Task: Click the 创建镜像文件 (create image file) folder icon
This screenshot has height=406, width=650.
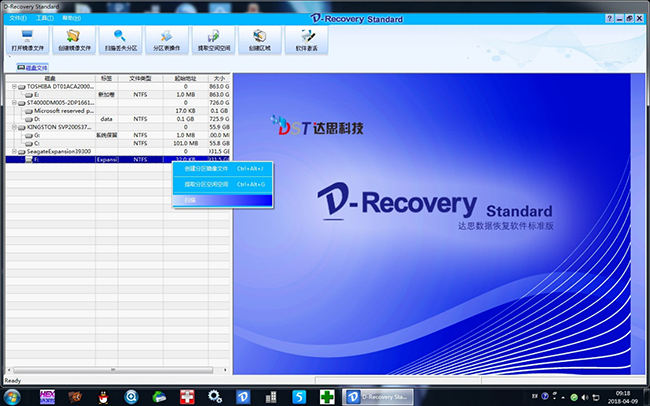Action: click(74, 40)
